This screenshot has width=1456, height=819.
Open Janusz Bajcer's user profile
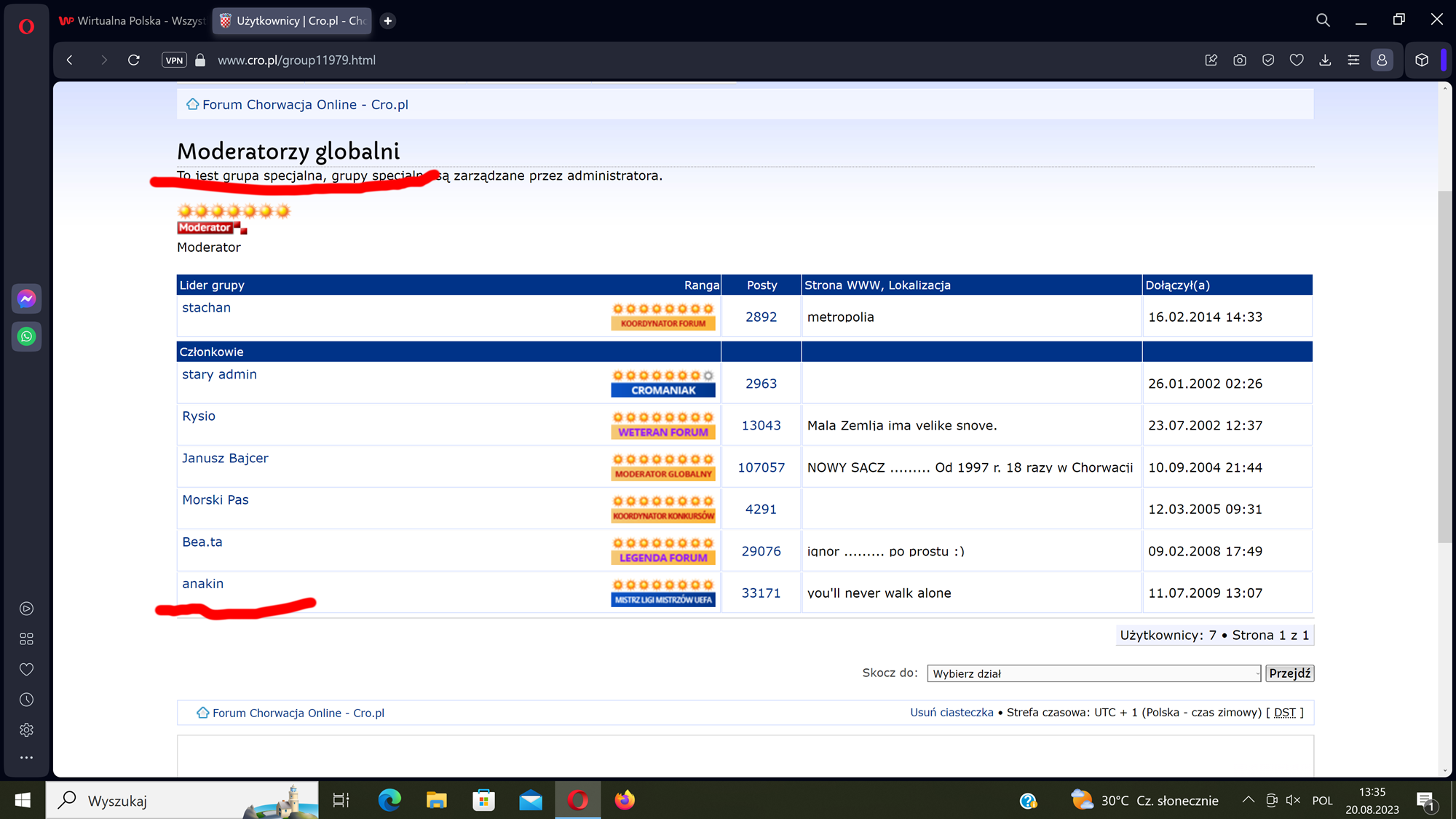[x=225, y=458]
